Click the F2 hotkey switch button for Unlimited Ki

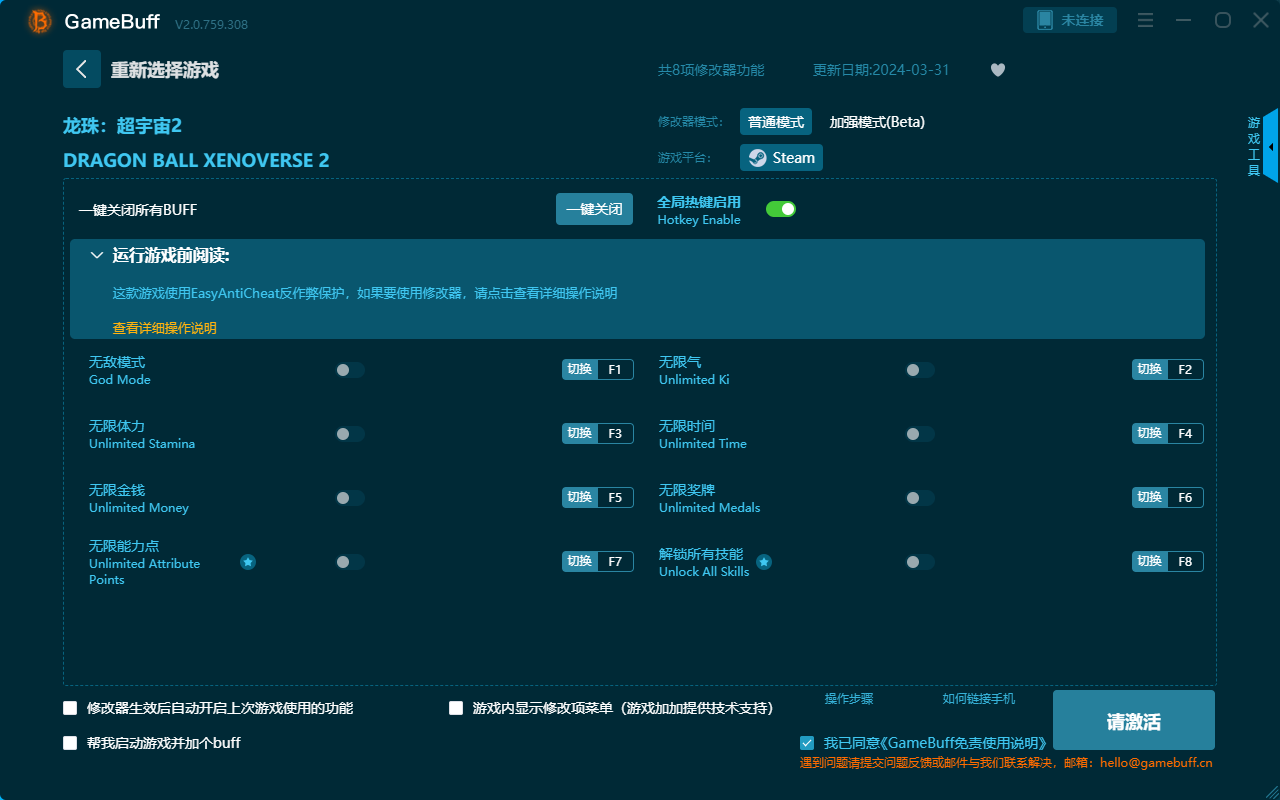[x=1168, y=370]
